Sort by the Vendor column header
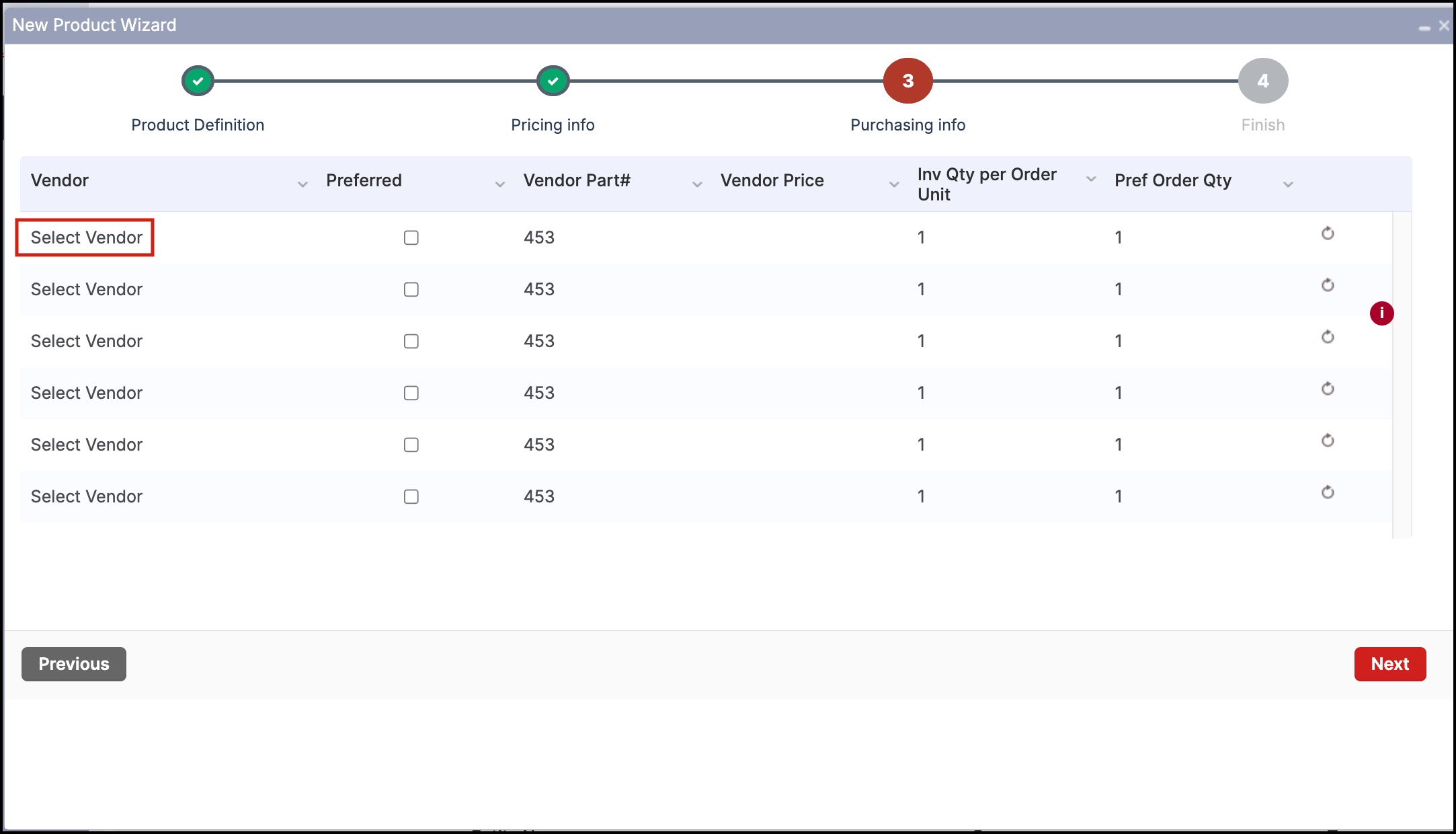The image size is (1456, 834). [60, 180]
